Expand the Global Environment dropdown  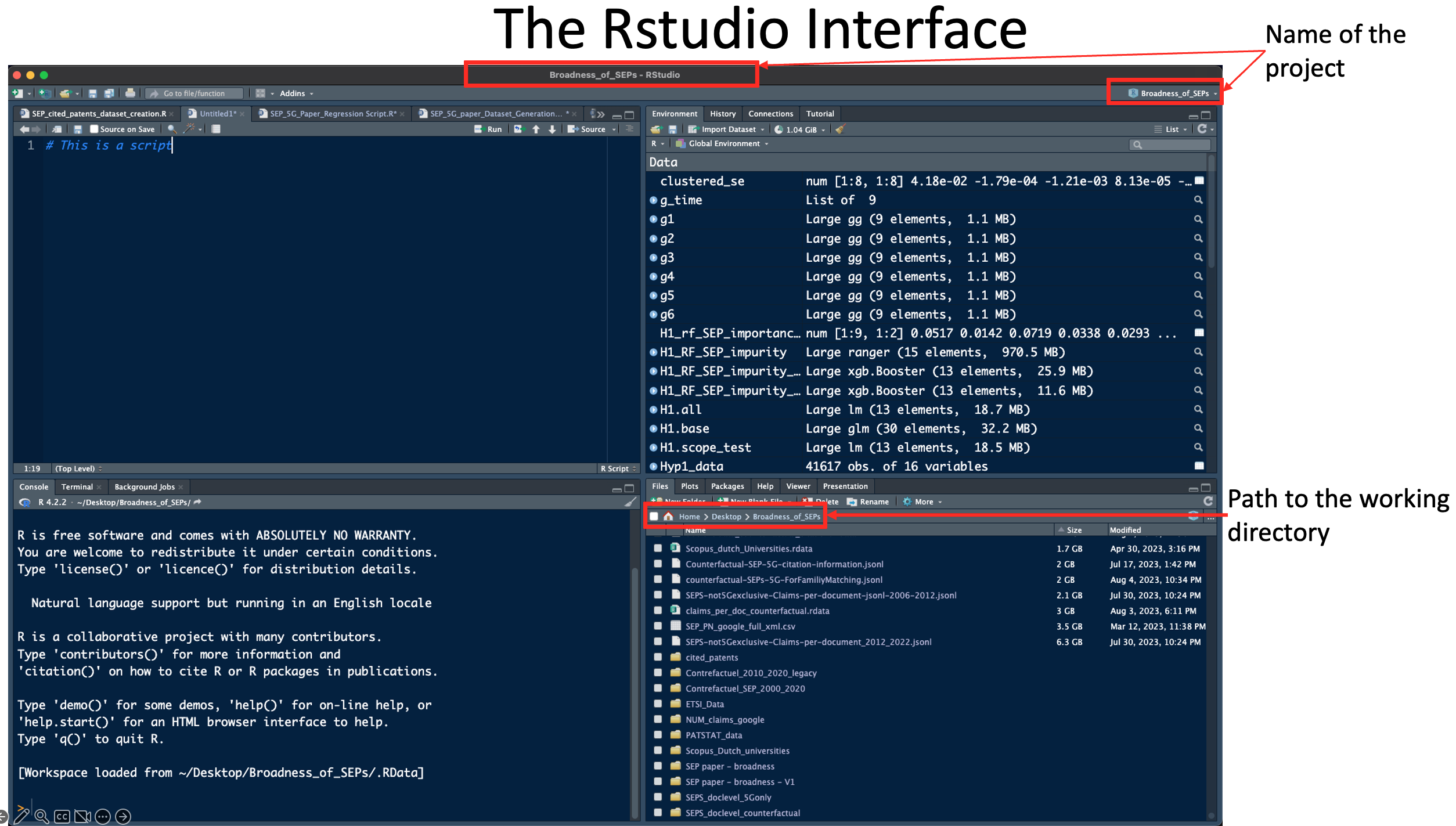point(724,143)
